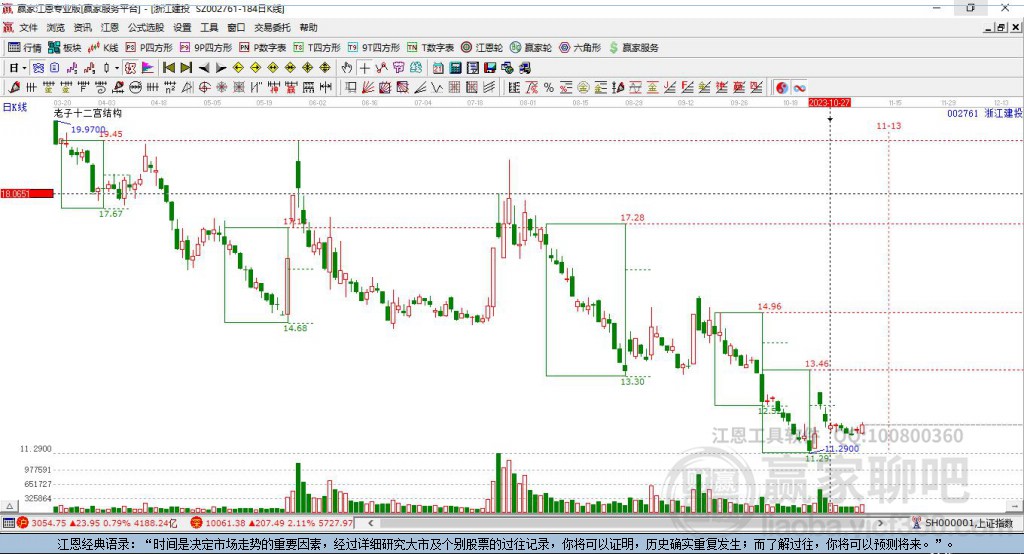Viewport: 1024px width, 554px height.
Task: Open the 江恩轮 Gann wheel
Action: [x=482, y=48]
